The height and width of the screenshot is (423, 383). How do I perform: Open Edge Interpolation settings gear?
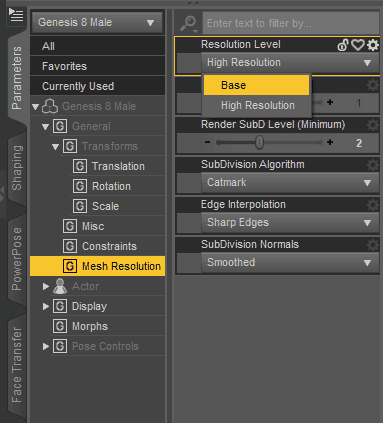tap(373, 205)
